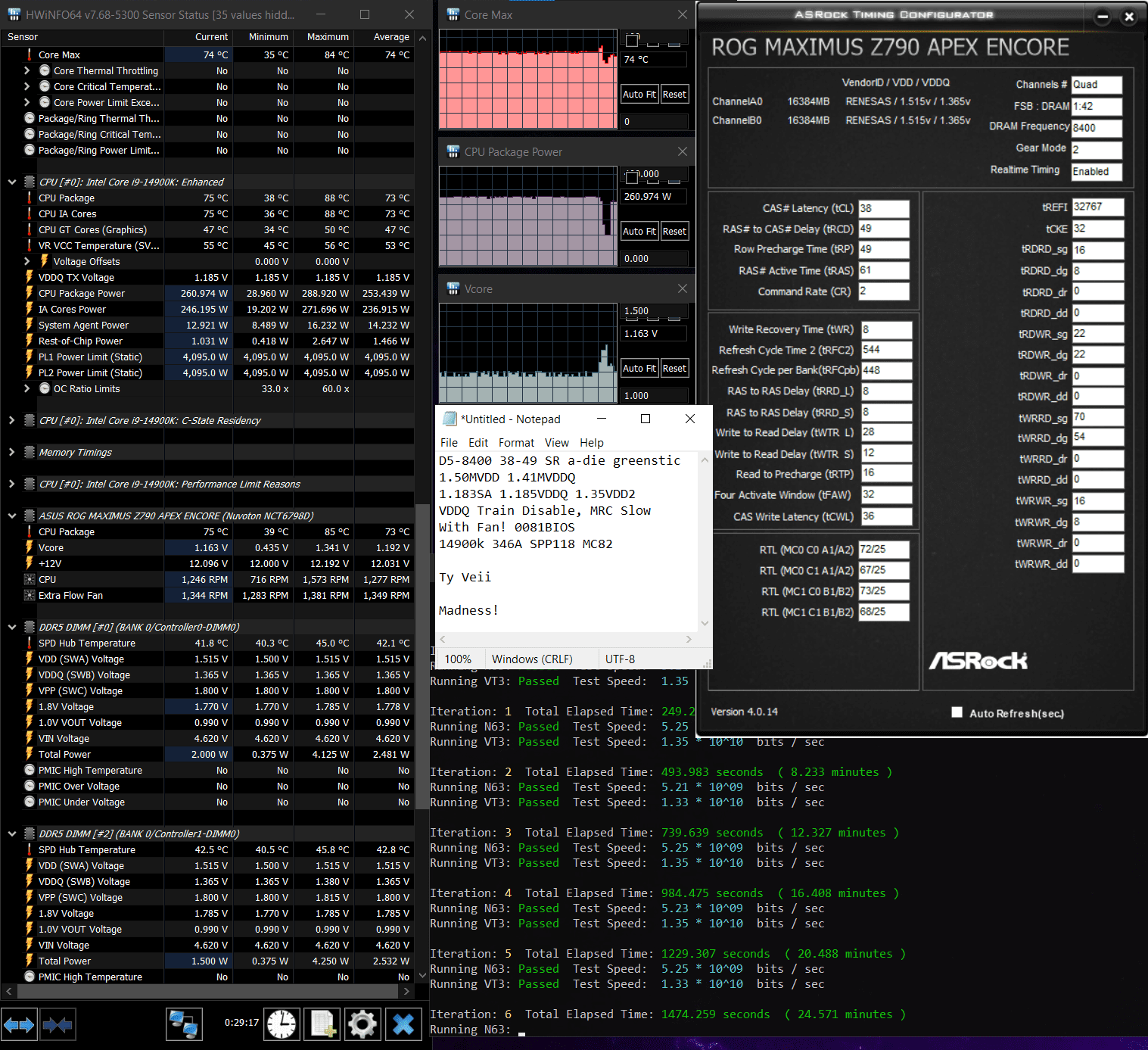The image size is (1148, 1050).
Task: Click the clock reset timer icon
Action: [282, 1025]
